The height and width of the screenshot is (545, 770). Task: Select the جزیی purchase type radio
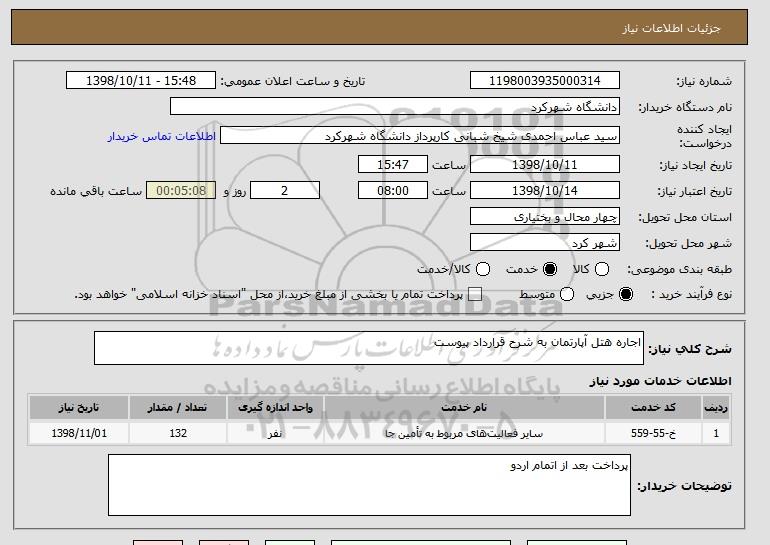(x=626, y=294)
